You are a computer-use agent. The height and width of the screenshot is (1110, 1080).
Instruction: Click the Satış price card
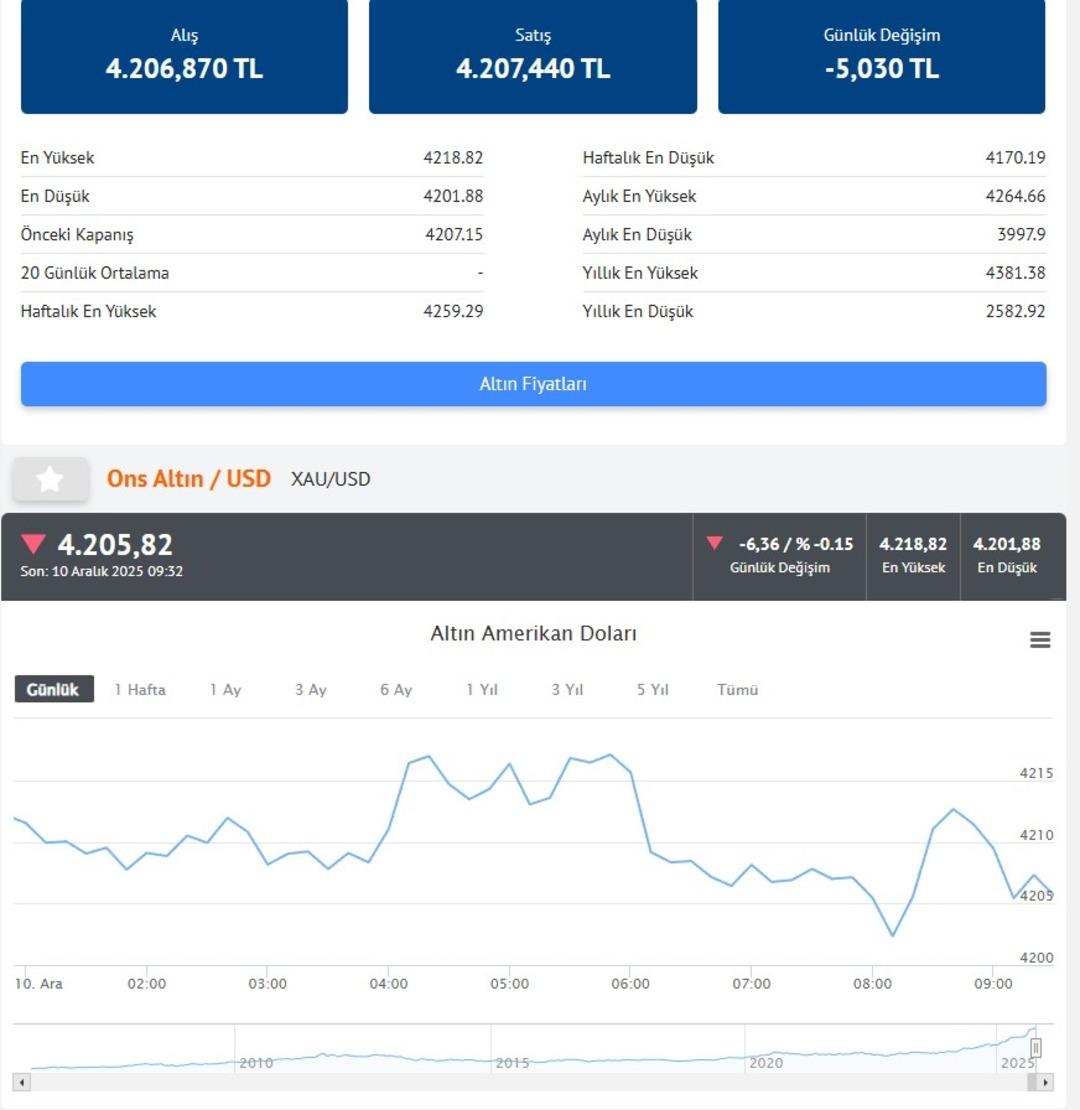click(532, 55)
